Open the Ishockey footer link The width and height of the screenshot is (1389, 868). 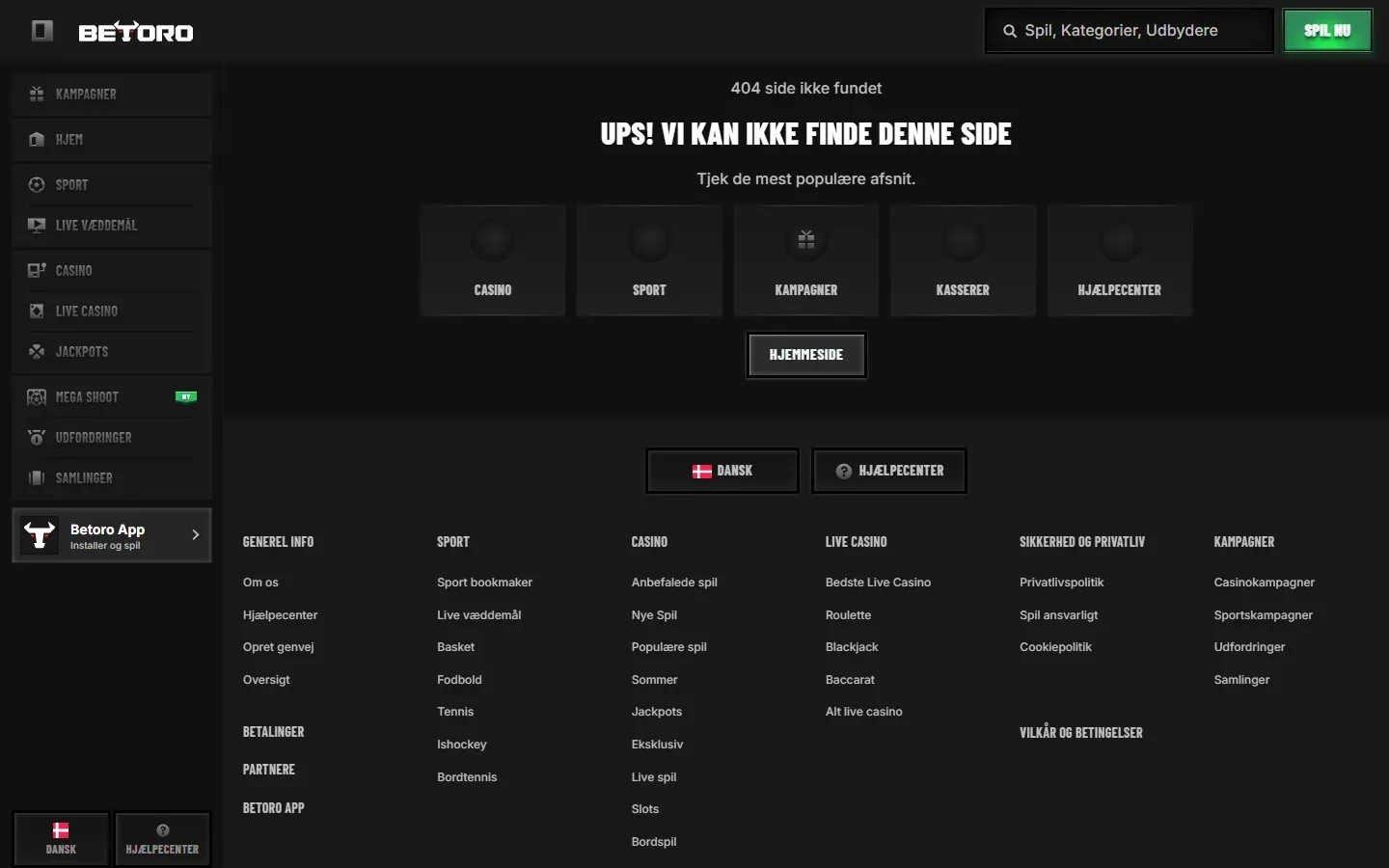click(x=462, y=745)
